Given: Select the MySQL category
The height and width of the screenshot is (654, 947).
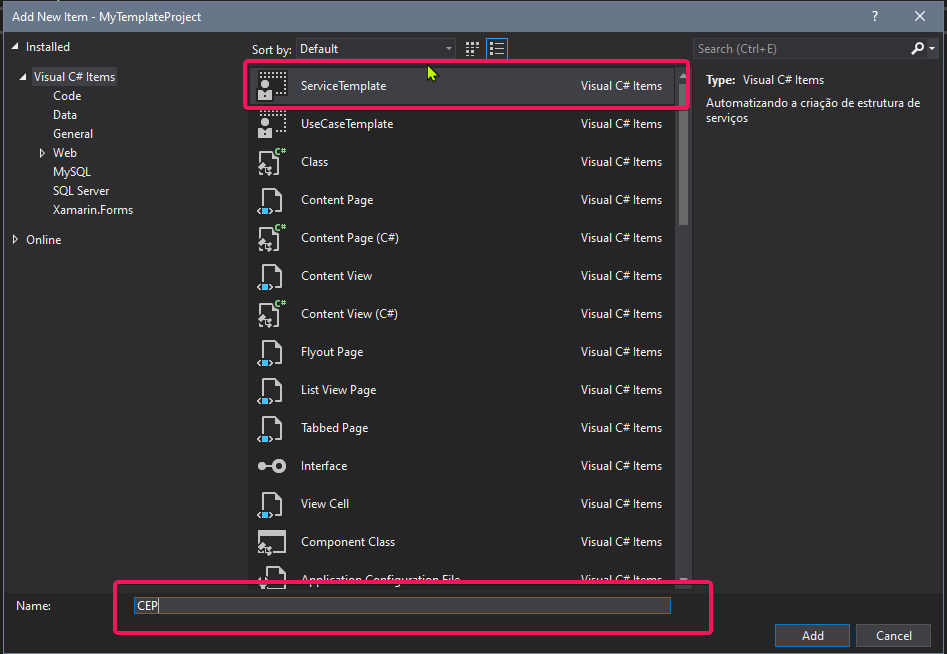Looking at the screenshot, I should click(x=72, y=172).
